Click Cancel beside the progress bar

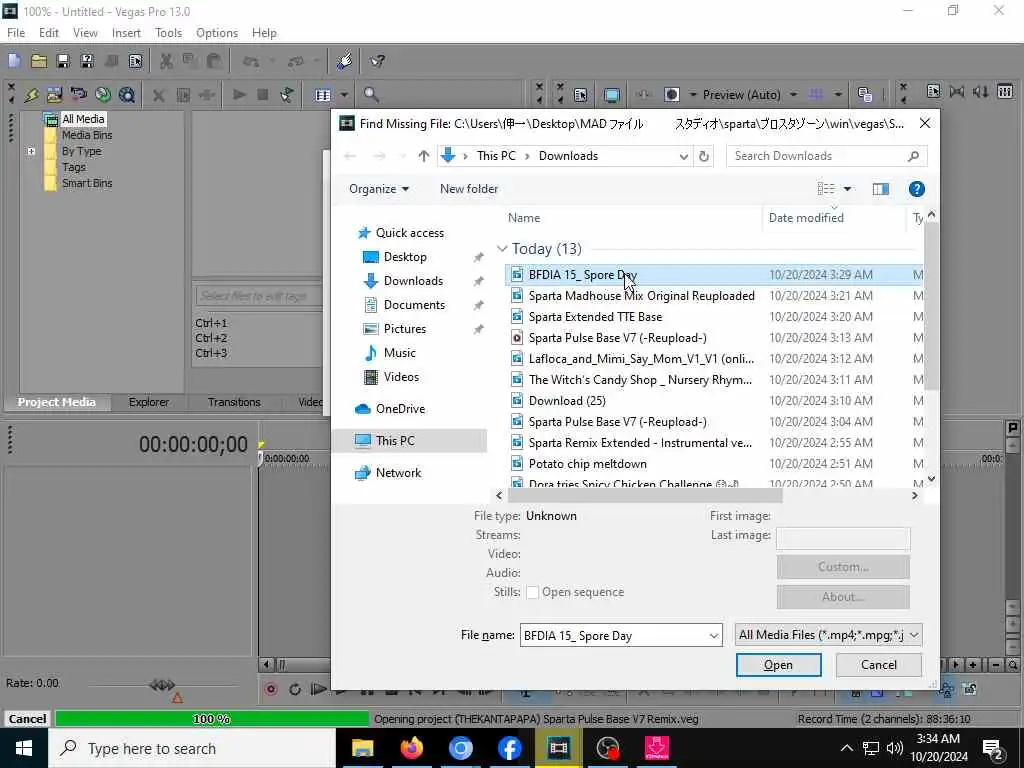click(27, 719)
